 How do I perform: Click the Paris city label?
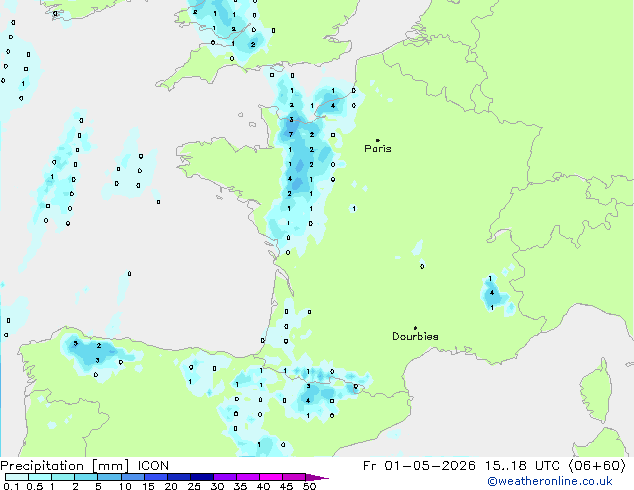378,148
